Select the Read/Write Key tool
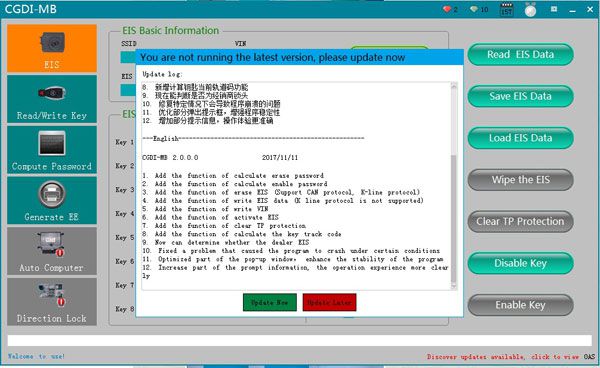This screenshot has width=600, height=368. click(52, 99)
